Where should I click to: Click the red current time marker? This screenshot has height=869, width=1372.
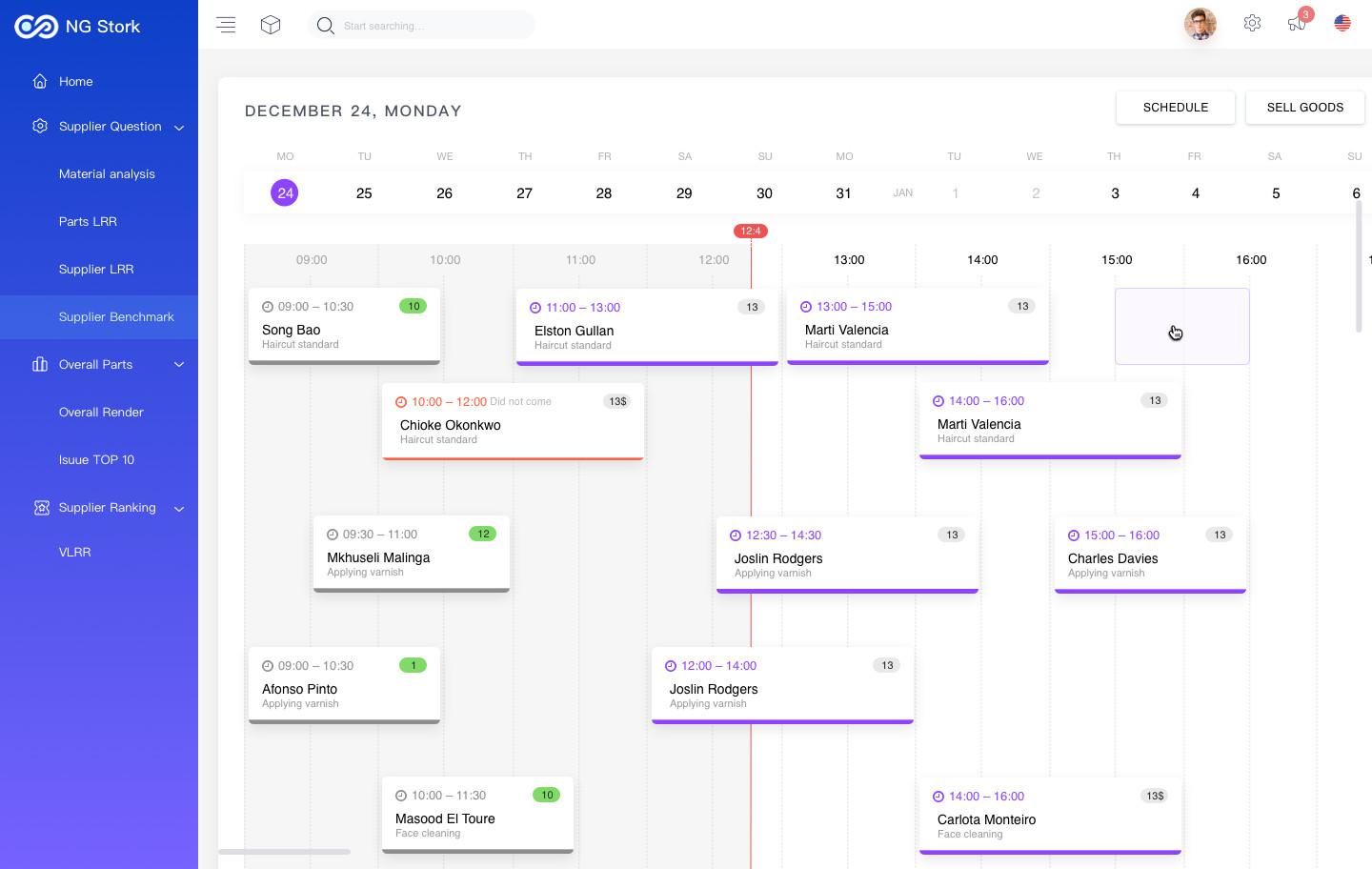click(x=751, y=231)
